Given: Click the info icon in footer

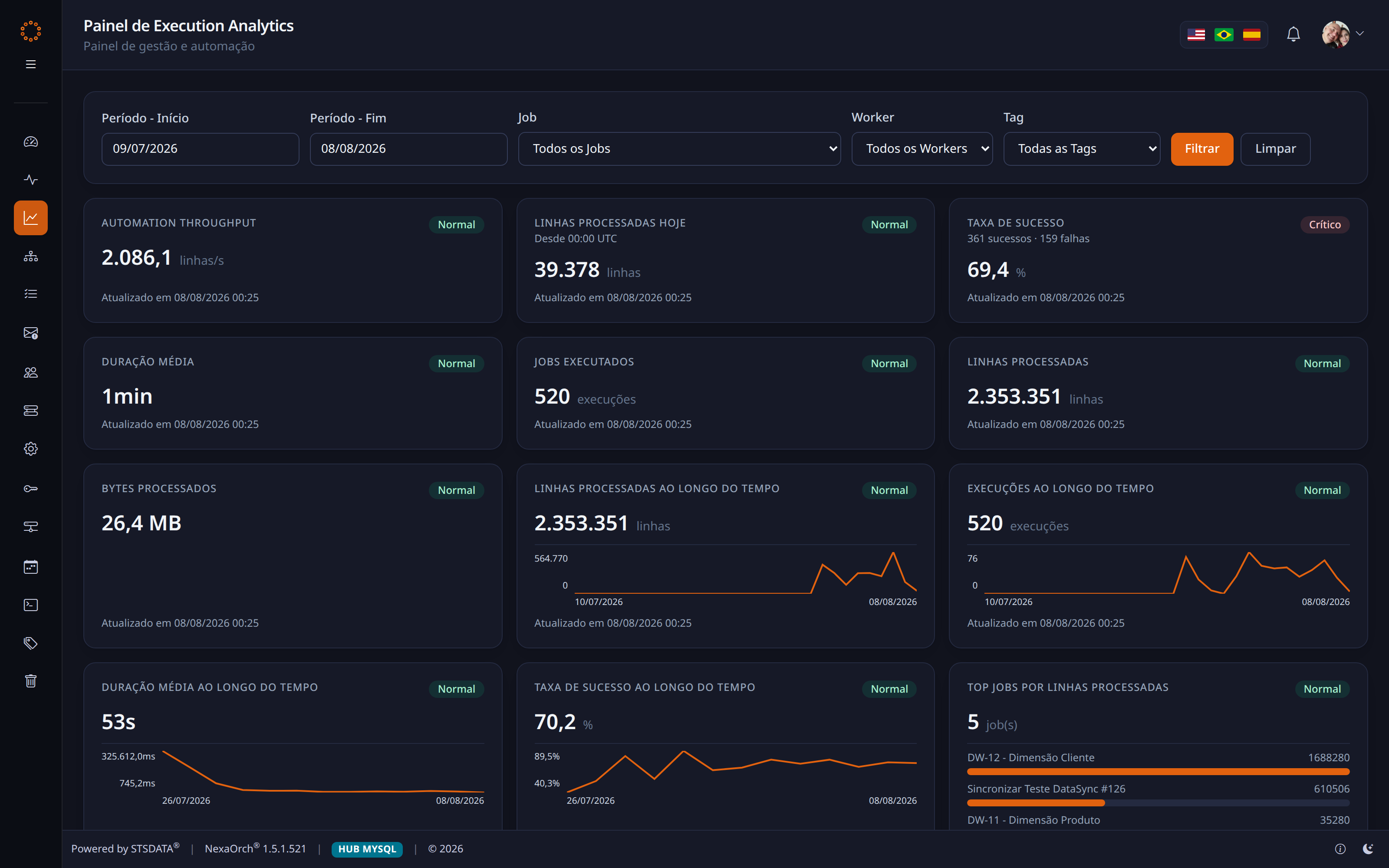Looking at the screenshot, I should coord(1340,848).
